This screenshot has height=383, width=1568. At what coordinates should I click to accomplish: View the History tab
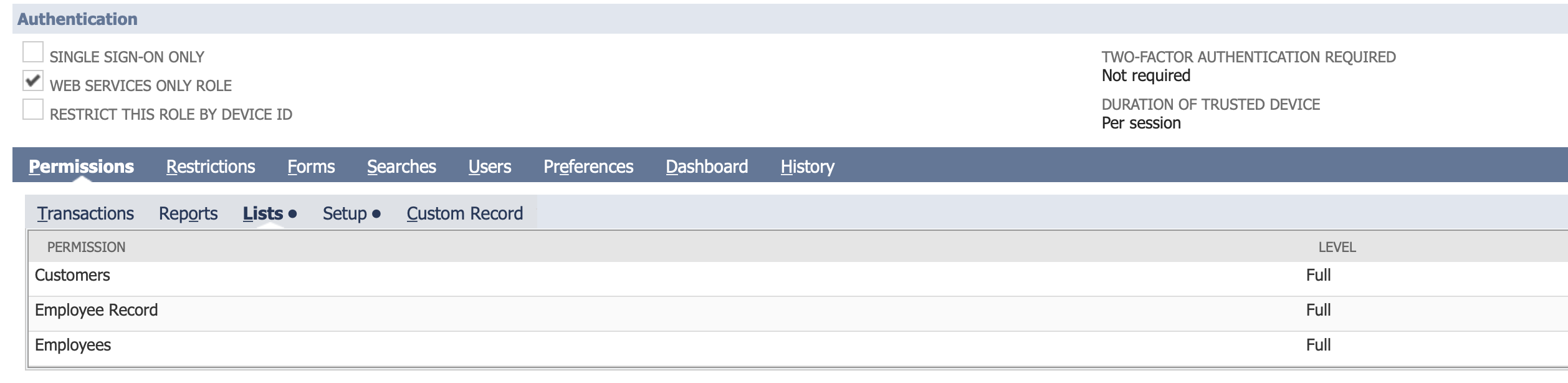point(807,167)
